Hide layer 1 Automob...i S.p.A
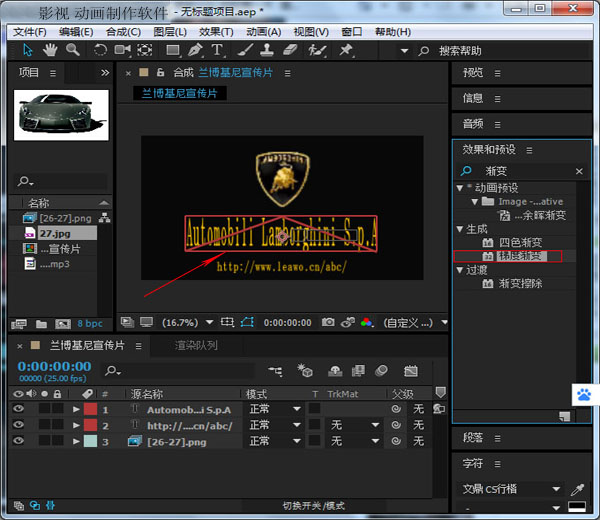Viewport: 600px width, 520px height. click(x=18, y=409)
